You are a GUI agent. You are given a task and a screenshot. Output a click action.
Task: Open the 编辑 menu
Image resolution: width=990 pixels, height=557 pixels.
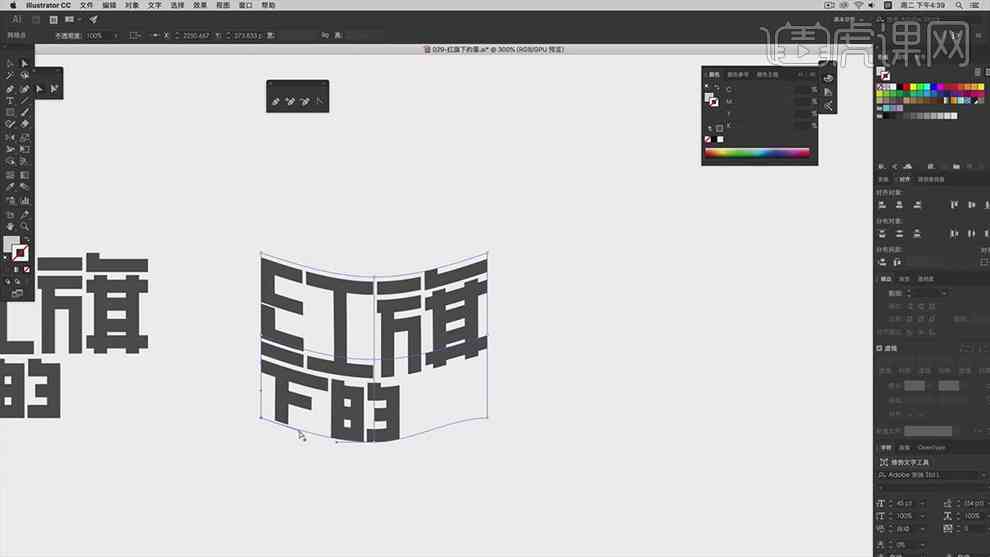tap(109, 5)
